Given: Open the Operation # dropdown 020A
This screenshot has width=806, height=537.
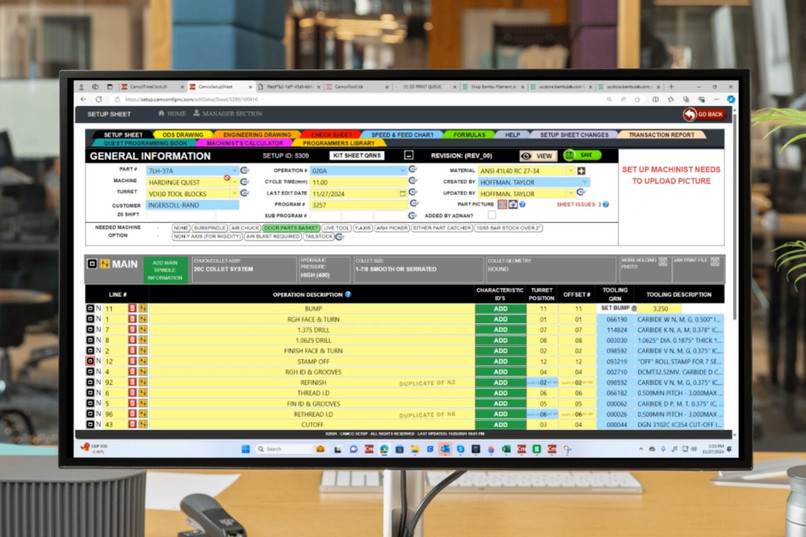Looking at the screenshot, I should tap(358, 171).
